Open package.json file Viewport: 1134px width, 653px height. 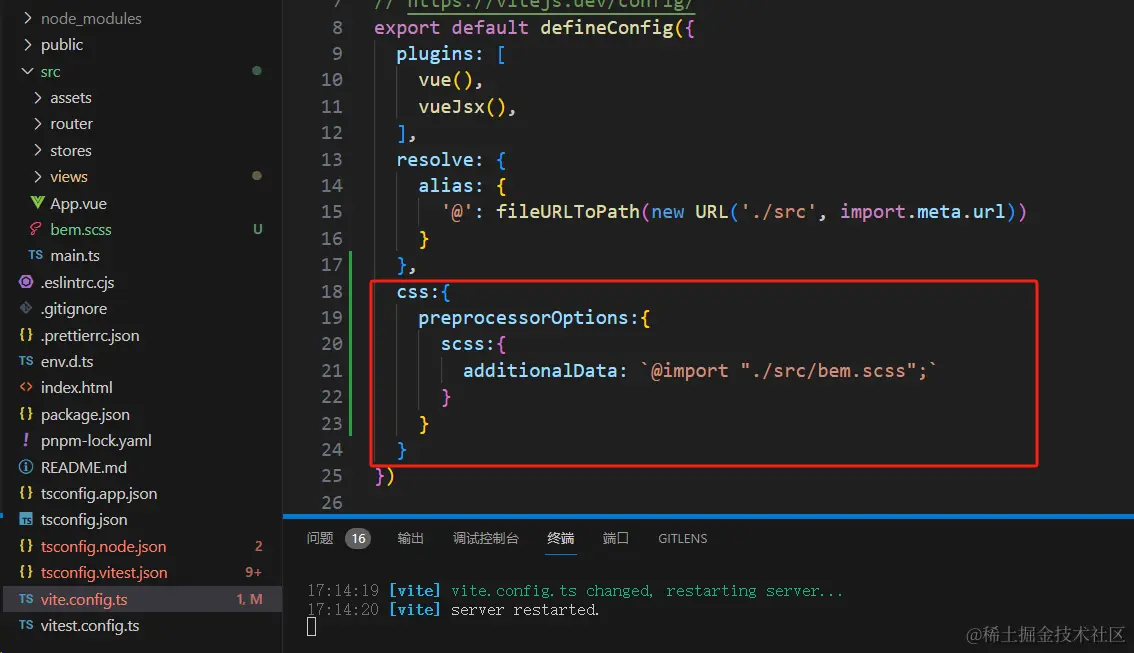tap(85, 414)
